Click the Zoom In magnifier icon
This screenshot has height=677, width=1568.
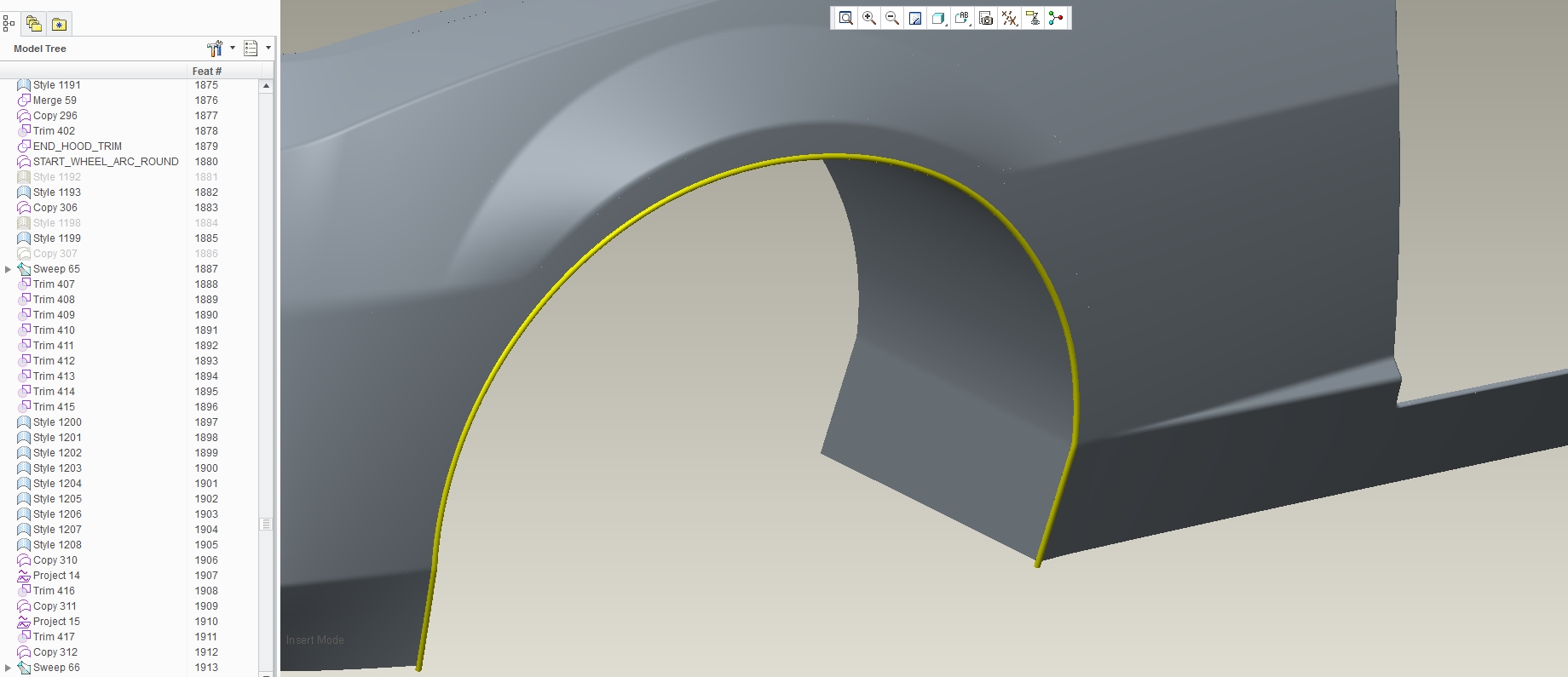(869, 18)
